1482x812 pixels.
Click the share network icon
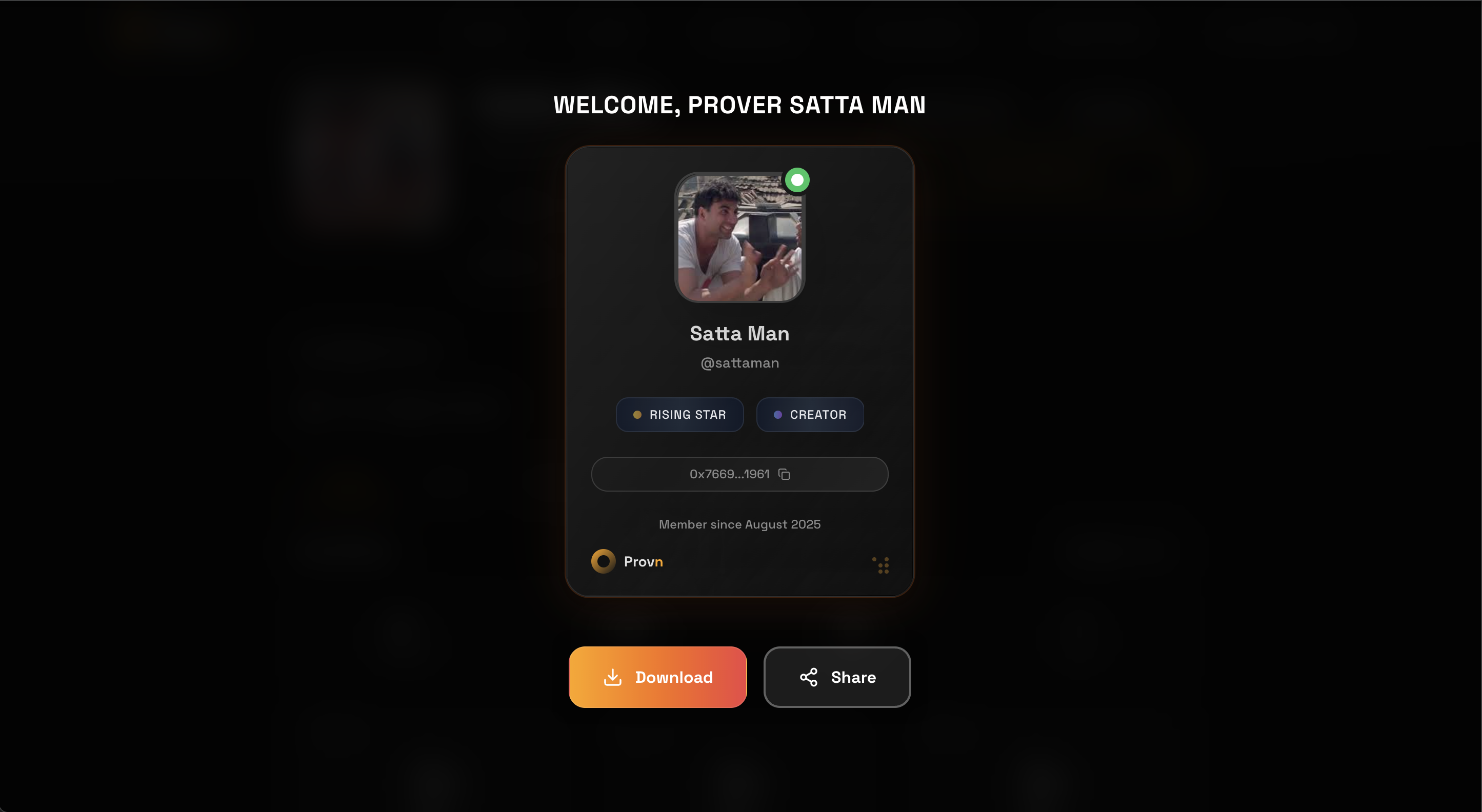pyautogui.click(x=808, y=677)
